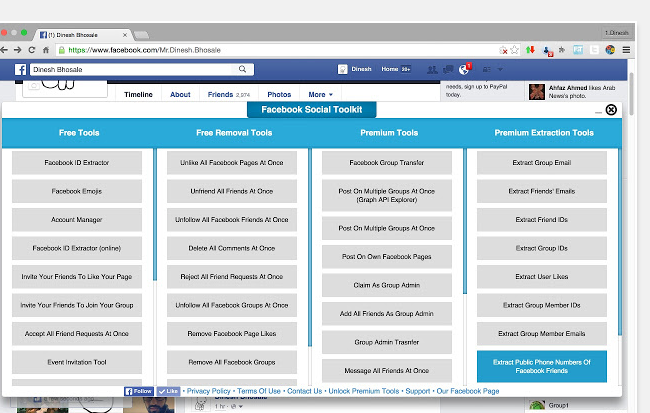
Task: Reload the page with refresh icon
Action: click(x=32, y=50)
